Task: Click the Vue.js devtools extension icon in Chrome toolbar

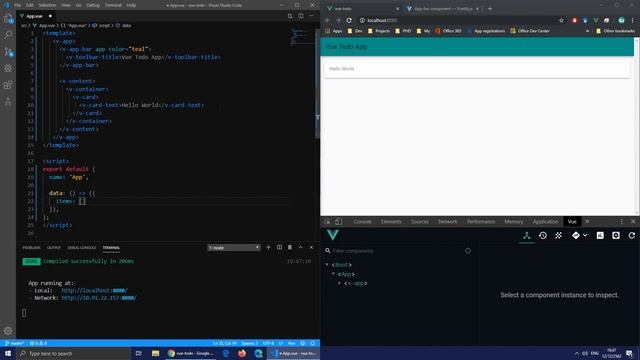Action: click(596, 20)
